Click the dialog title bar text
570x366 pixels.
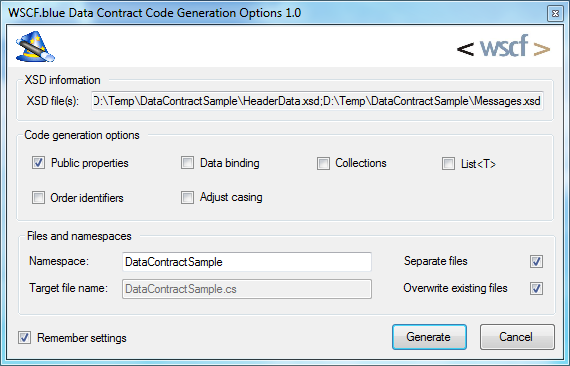[154, 13]
